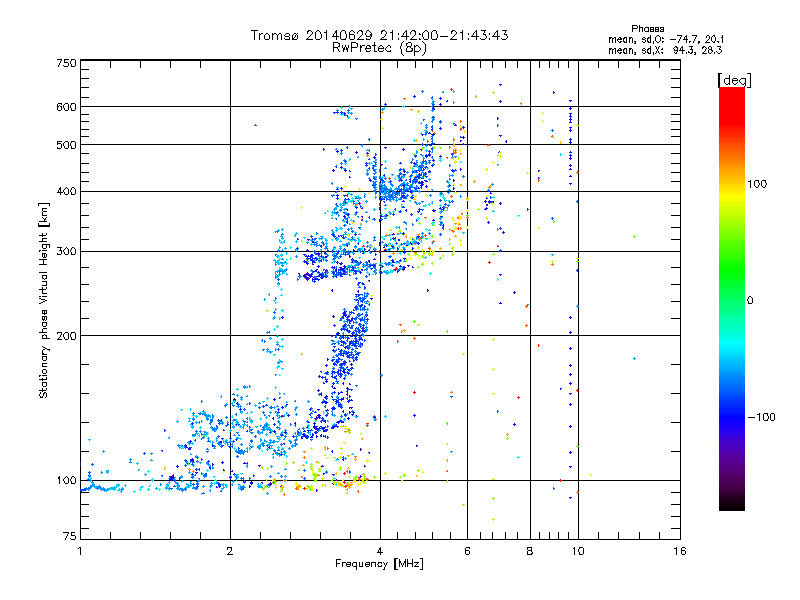Click the x-axis tick label "8"
This screenshot has height=600, width=800.
[530, 551]
